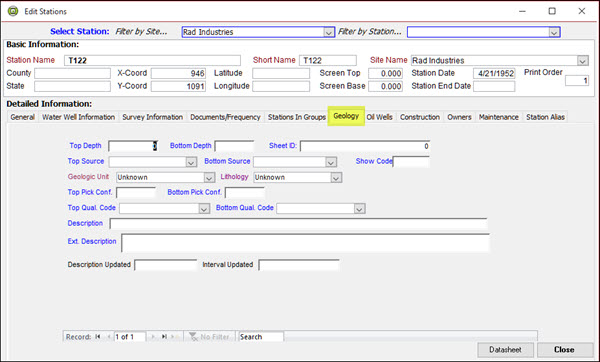Open the Water Well Information tab

tap(78, 117)
